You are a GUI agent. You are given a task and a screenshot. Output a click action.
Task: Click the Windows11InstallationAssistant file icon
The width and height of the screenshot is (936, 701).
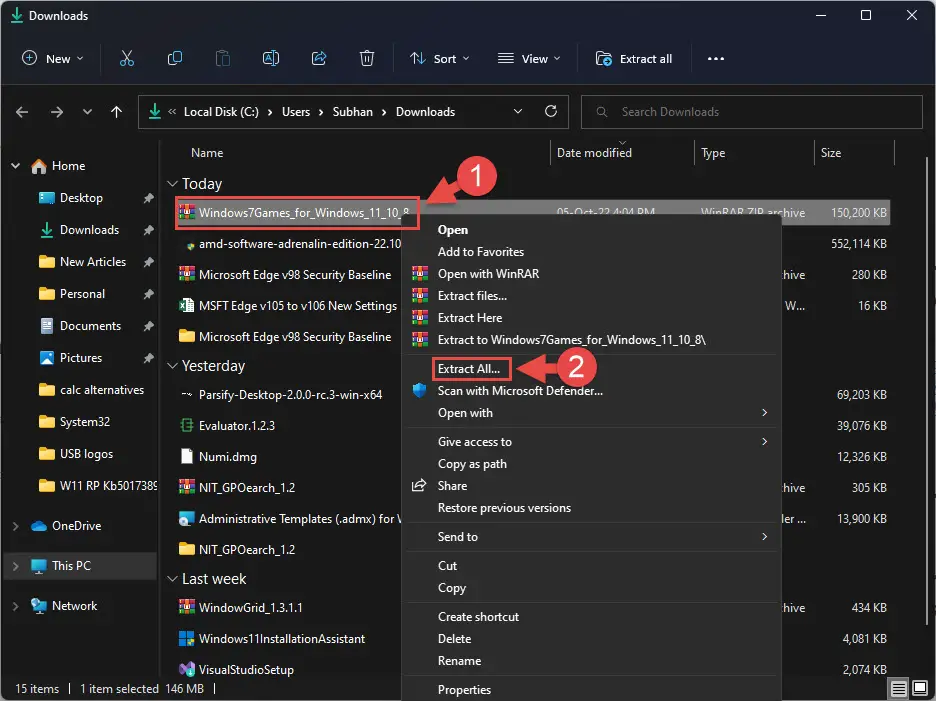coord(187,638)
